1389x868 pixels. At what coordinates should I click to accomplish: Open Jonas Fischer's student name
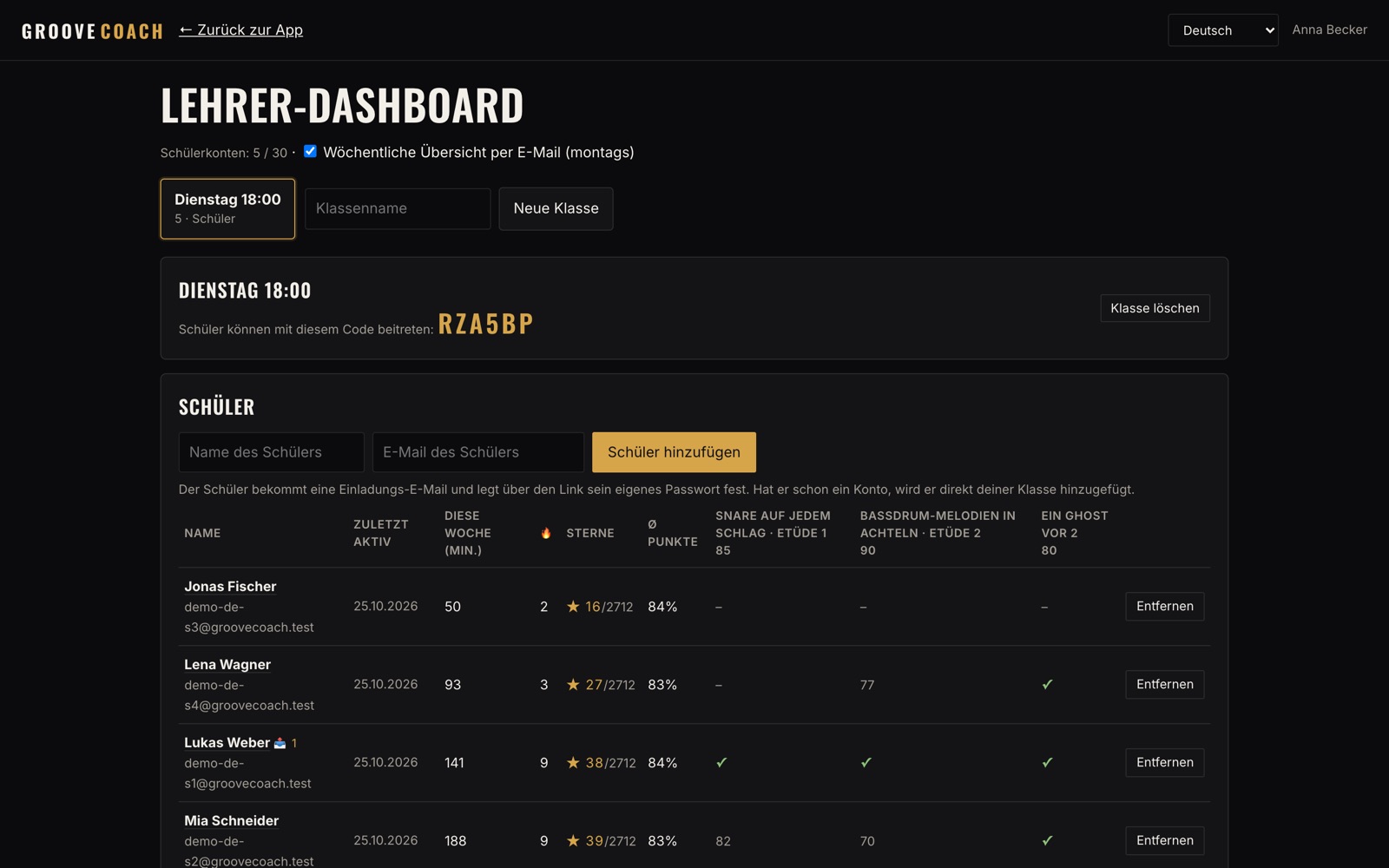click(x=230, y=587)
